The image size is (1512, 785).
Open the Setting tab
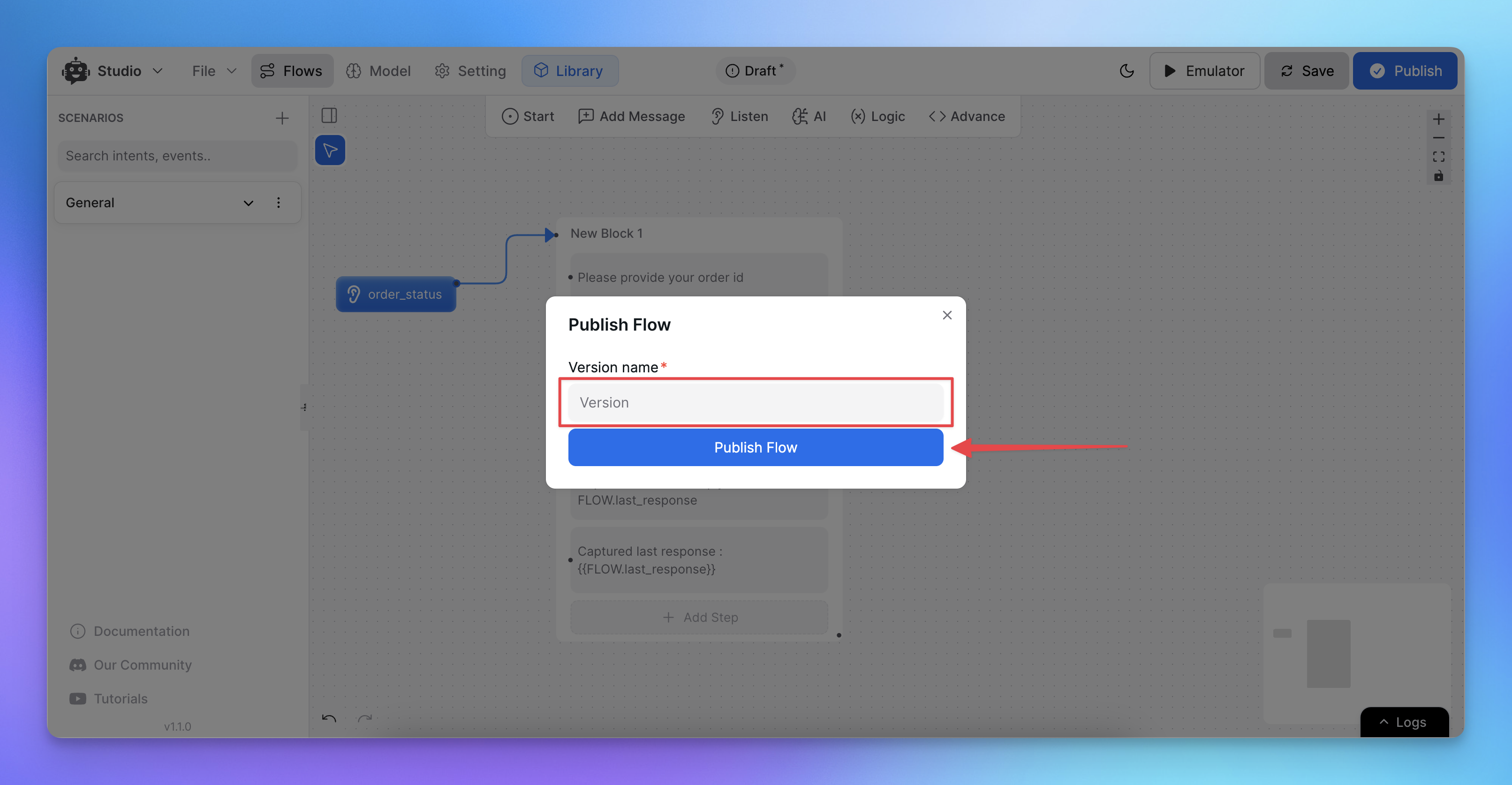click(470, 71)
